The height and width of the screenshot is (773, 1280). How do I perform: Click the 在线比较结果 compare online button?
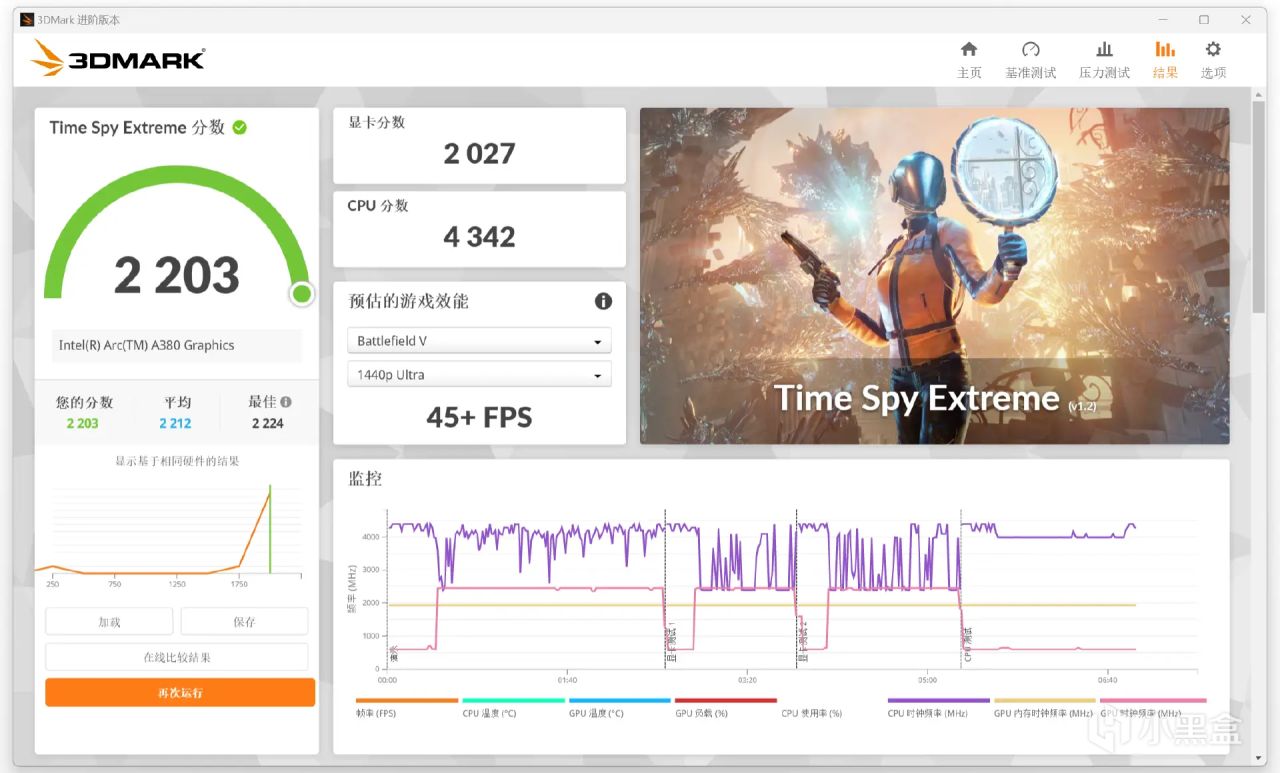177,657
